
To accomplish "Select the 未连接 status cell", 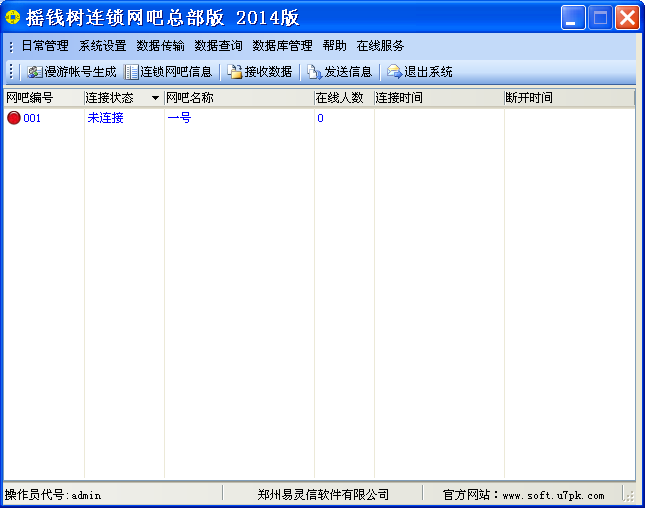I will coord(105,118).
